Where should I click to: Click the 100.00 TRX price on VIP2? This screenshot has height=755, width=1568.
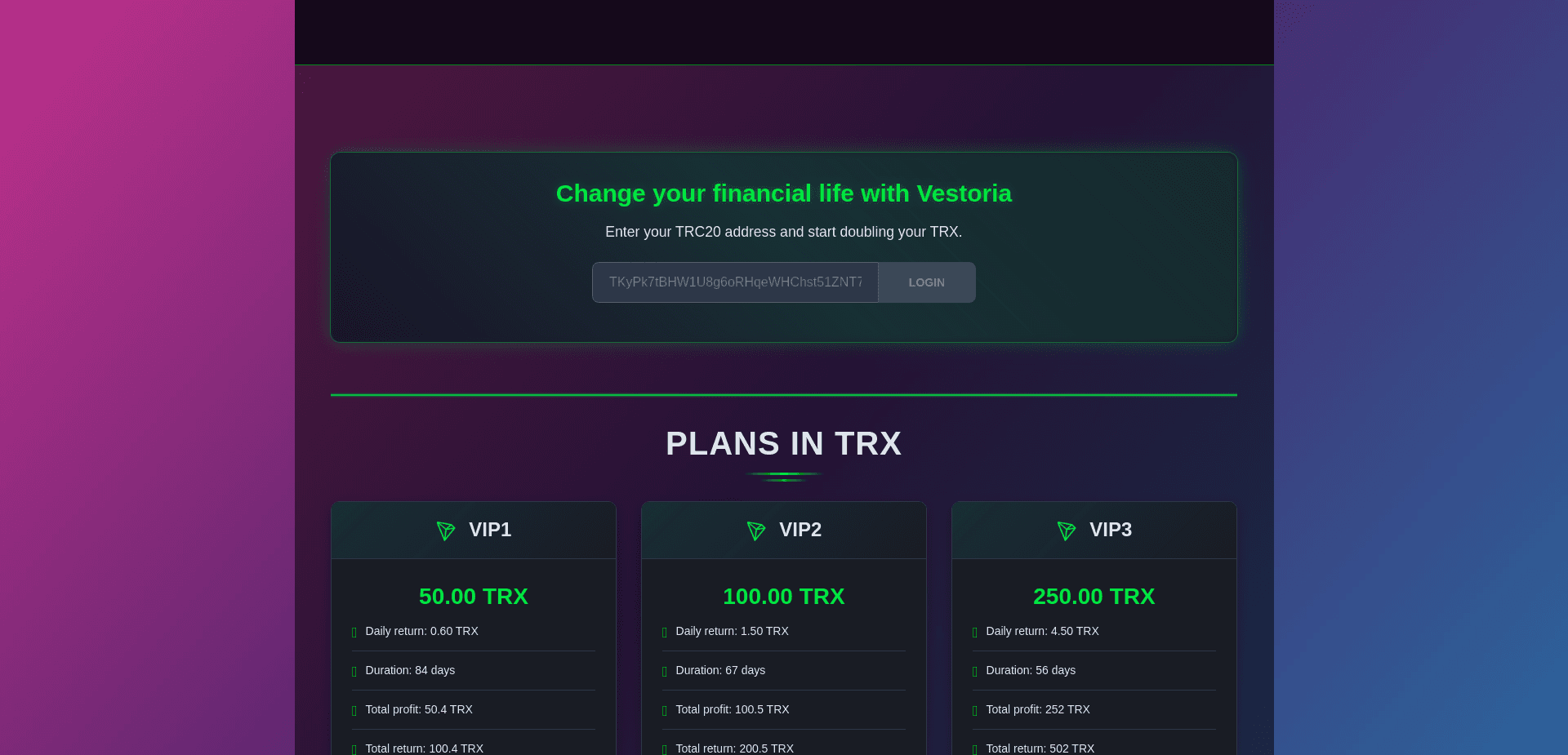[x=783, y=596]
